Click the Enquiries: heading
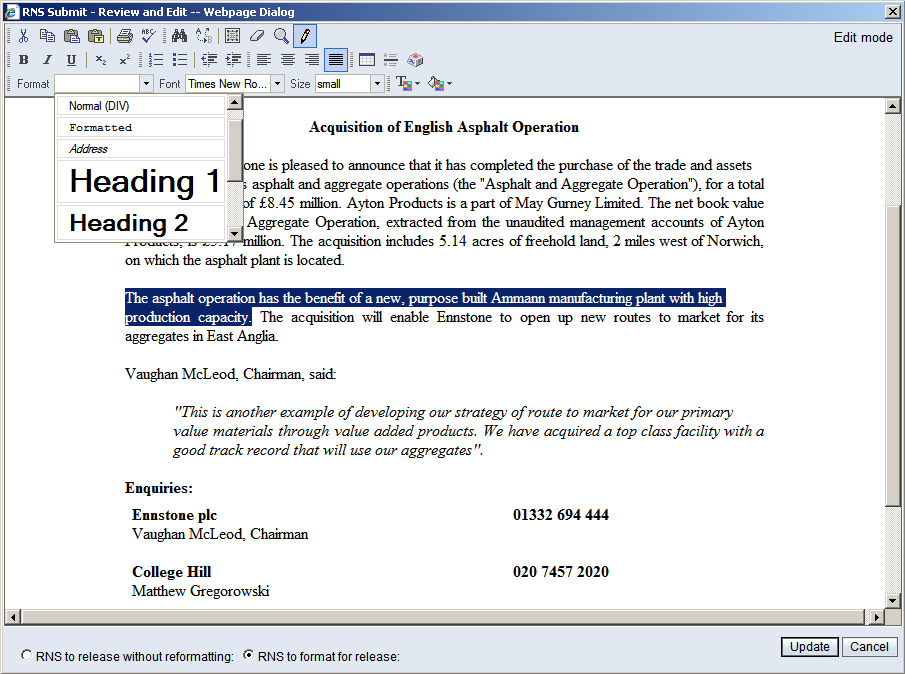Screen dimensions: 905x674 pyautogui.click(x=159, y=488)
